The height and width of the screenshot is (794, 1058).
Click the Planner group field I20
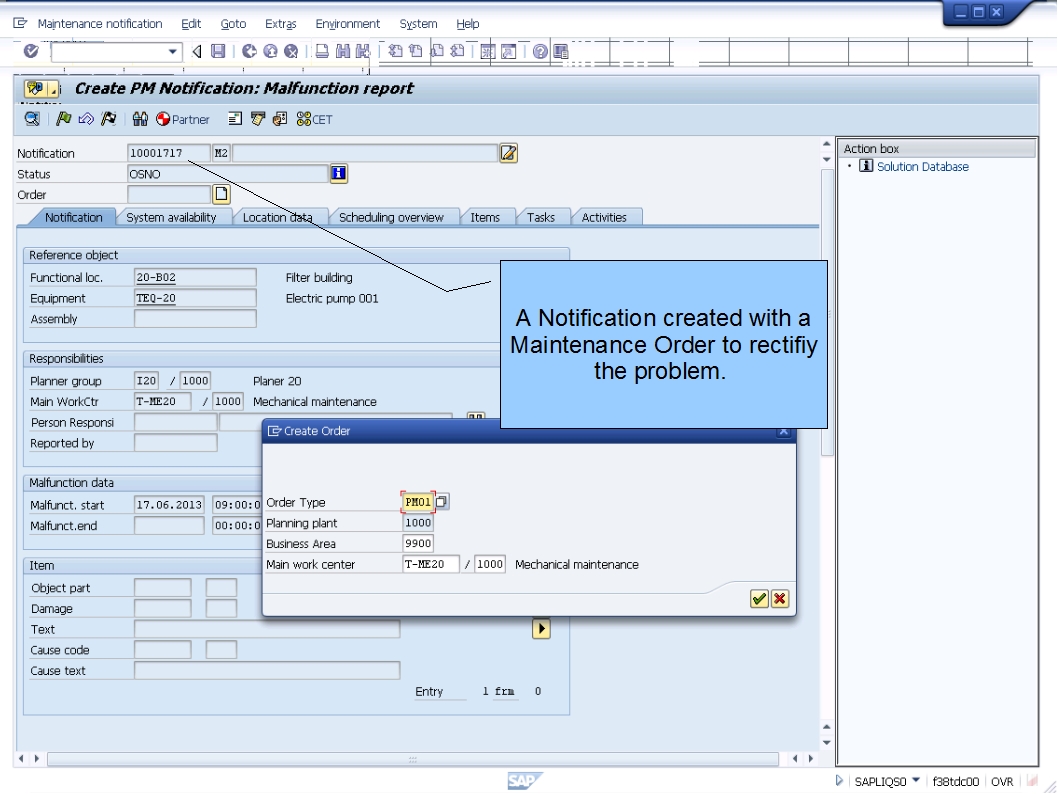146,380
